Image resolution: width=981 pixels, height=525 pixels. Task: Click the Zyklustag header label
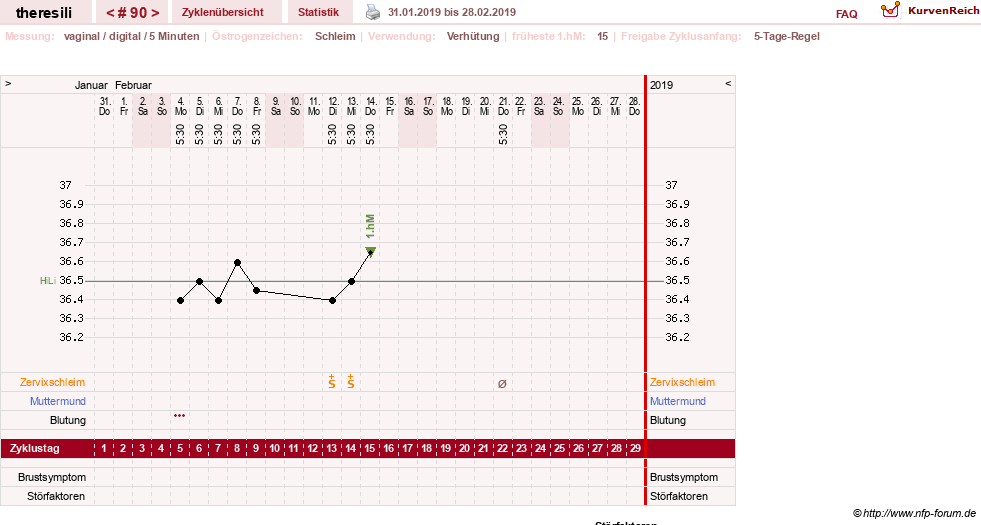pos(34,449)
